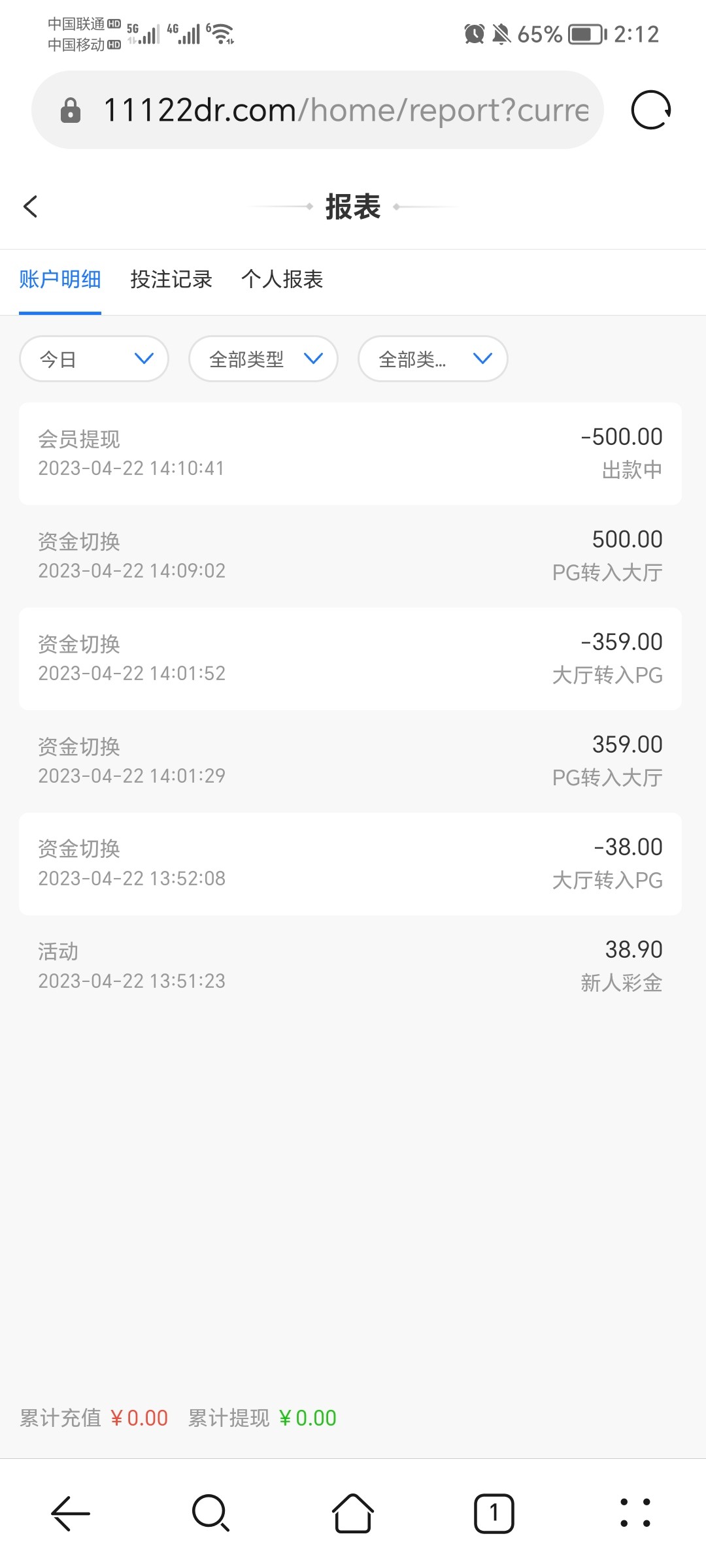The height and width of the screenshot is (1568, 706).
Task: Switch to the 投注记录 tab
Action: coord(171,280)
